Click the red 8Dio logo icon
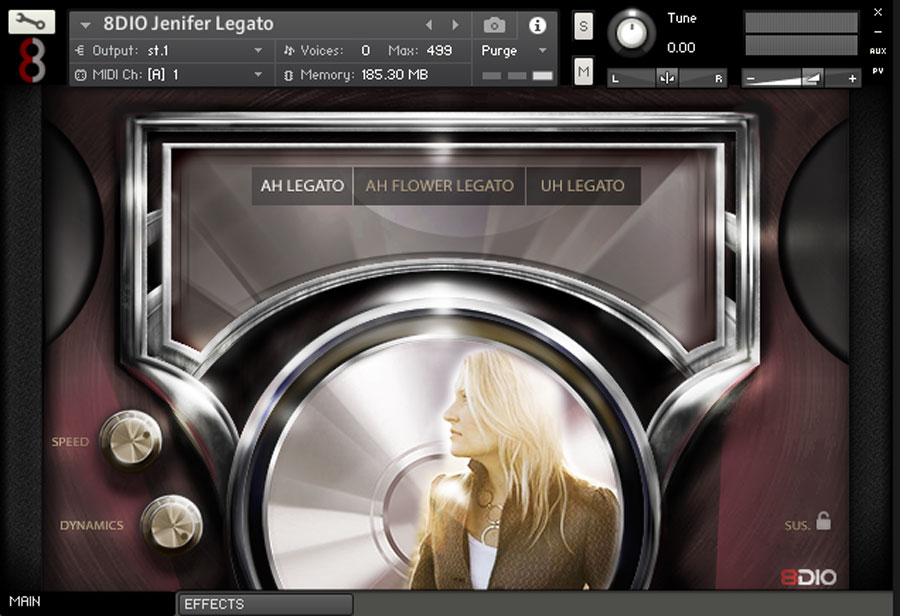The height and width of the screenshot is (616, 900). (x=32, y=60)
